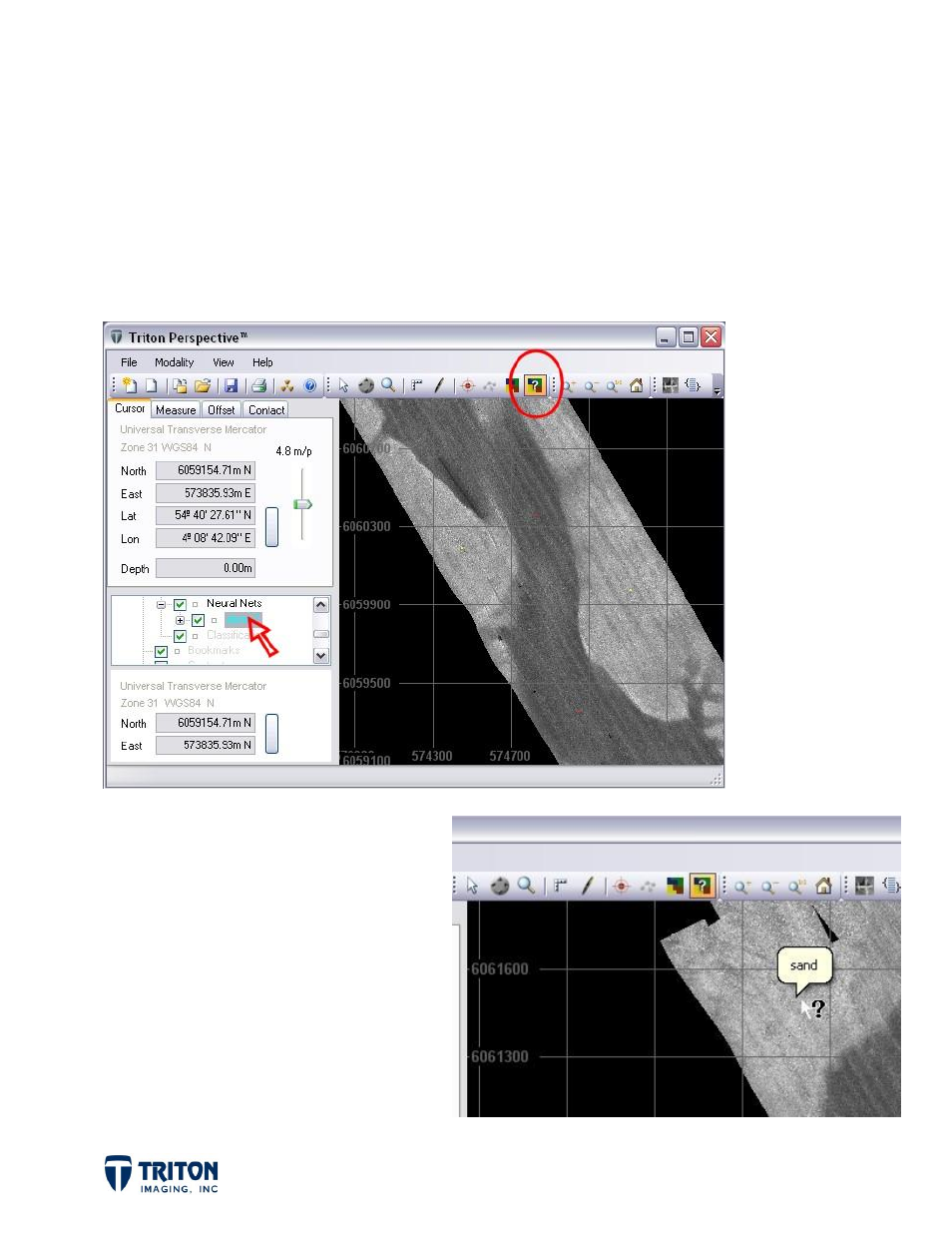Click the layer tree scroll down arrow
The height and width of the screenshot is (1233, 952).
(x=321, y=656)
